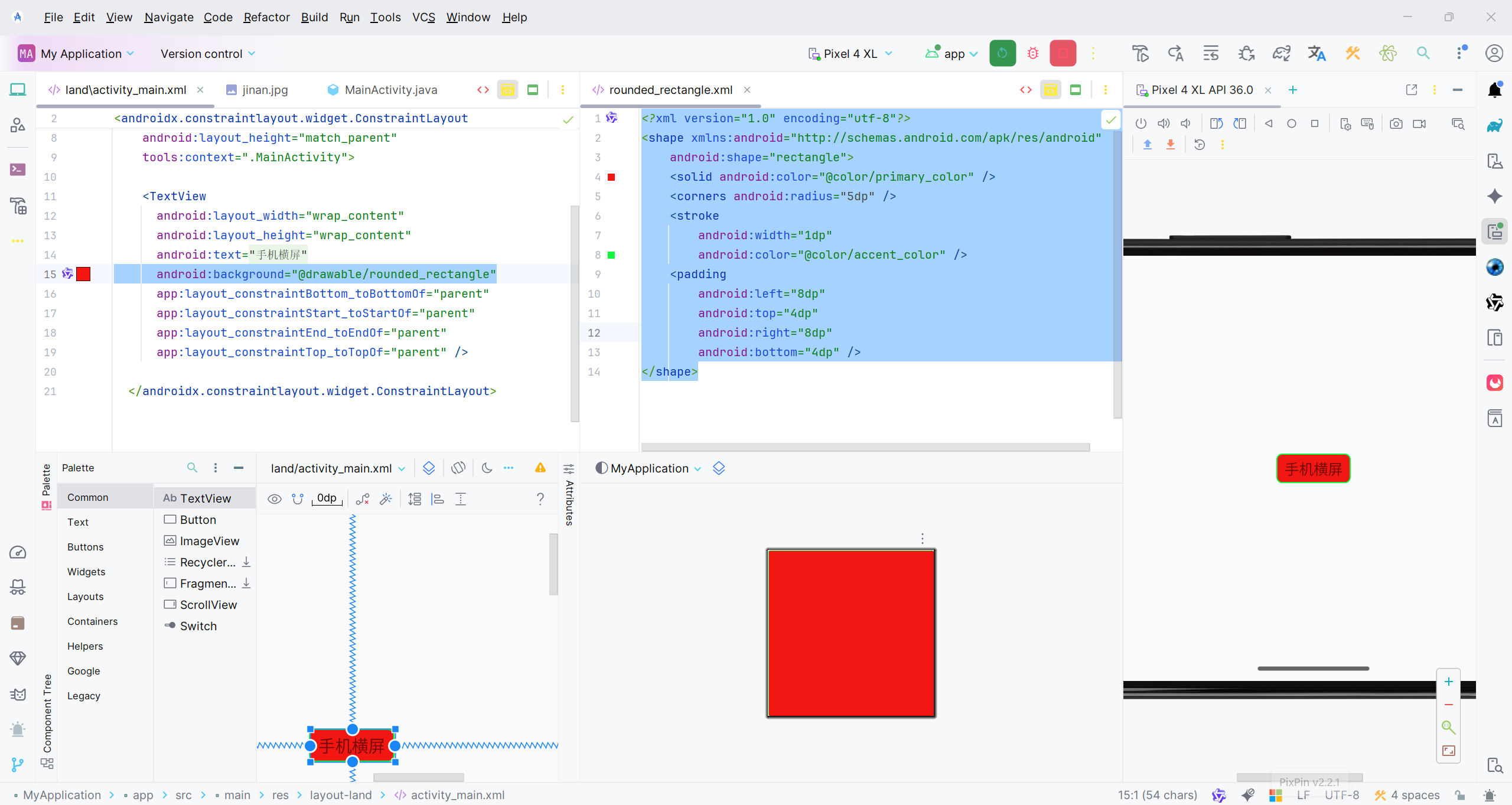
Task: Click Button widget in palette list
Action: (198, 520)
